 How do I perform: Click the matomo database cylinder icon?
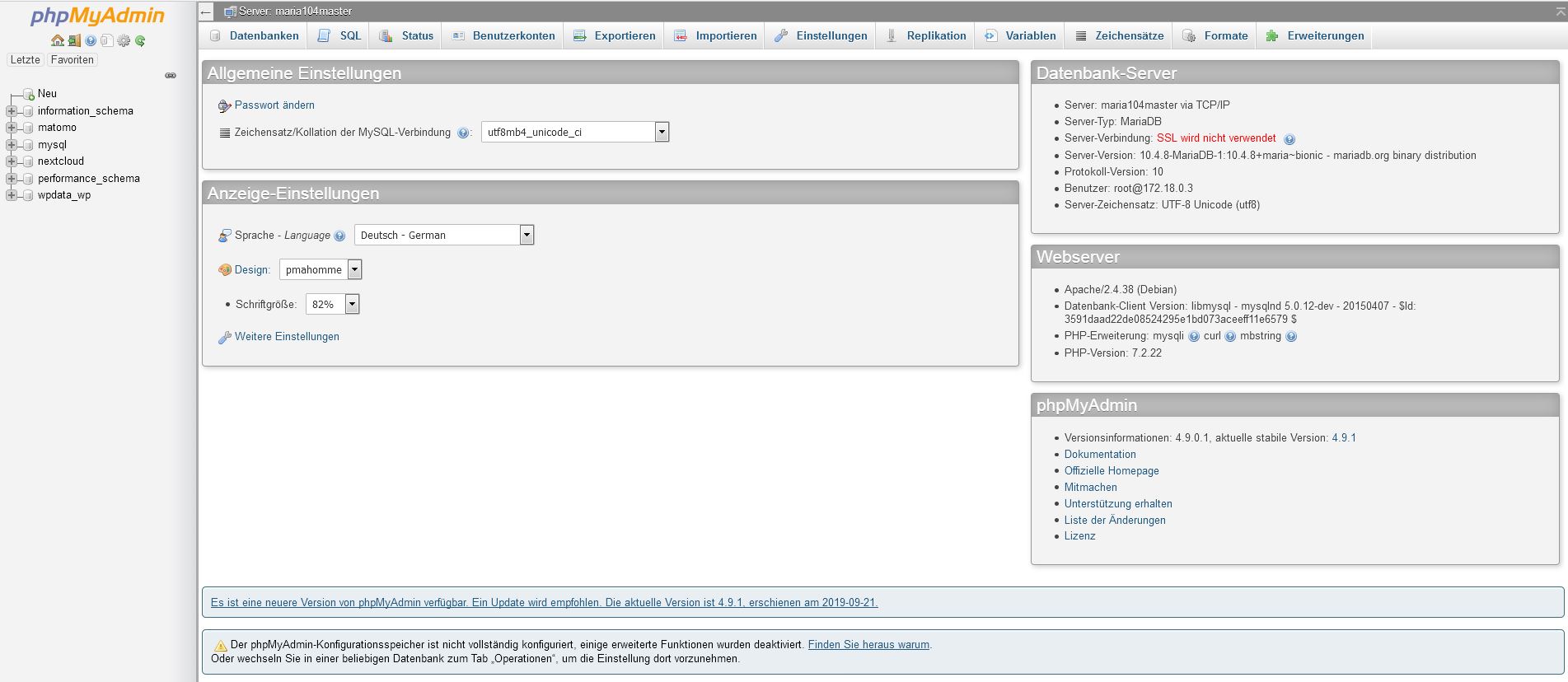coord(29,128)
